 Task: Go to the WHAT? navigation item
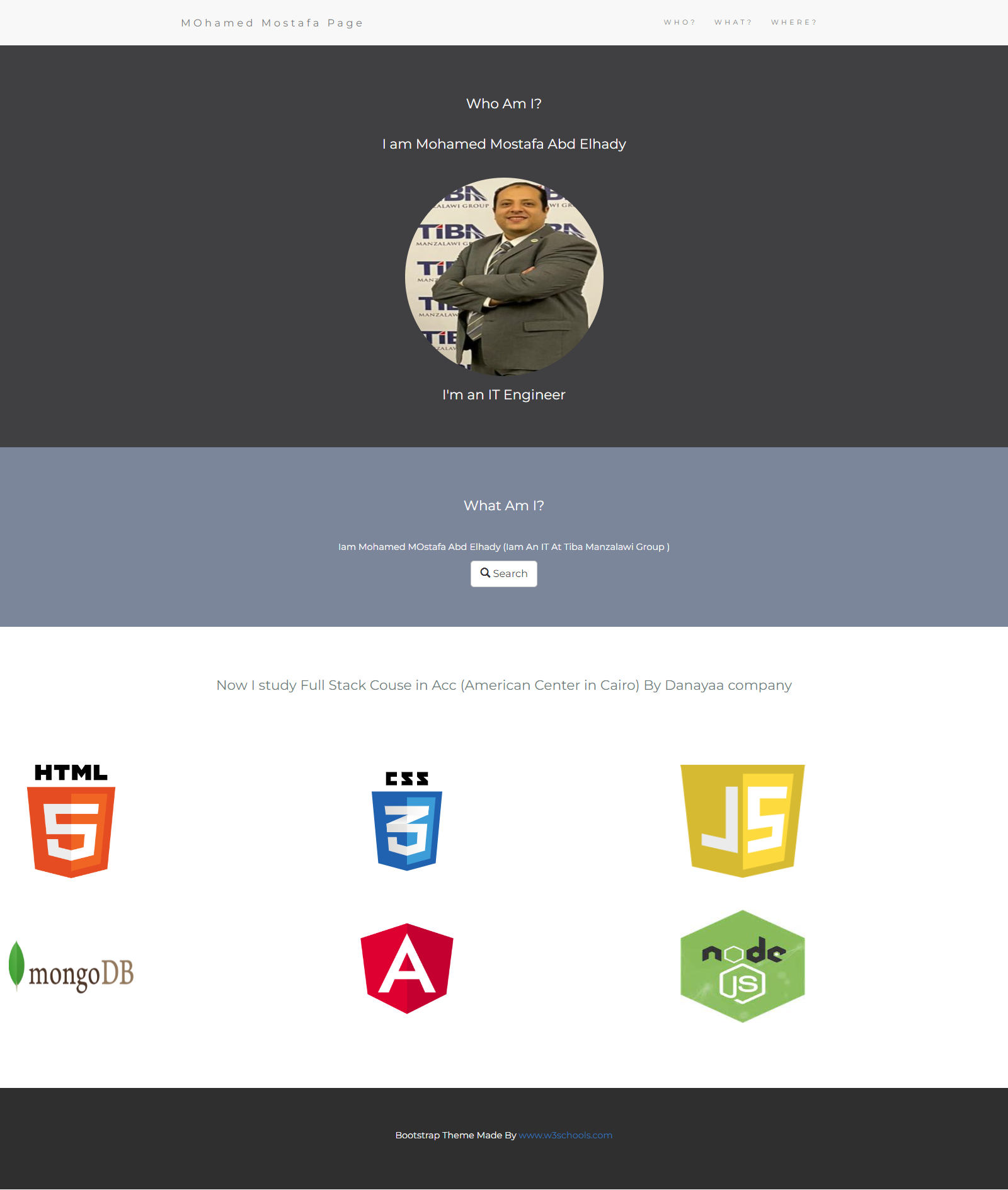tap(733, 23)
